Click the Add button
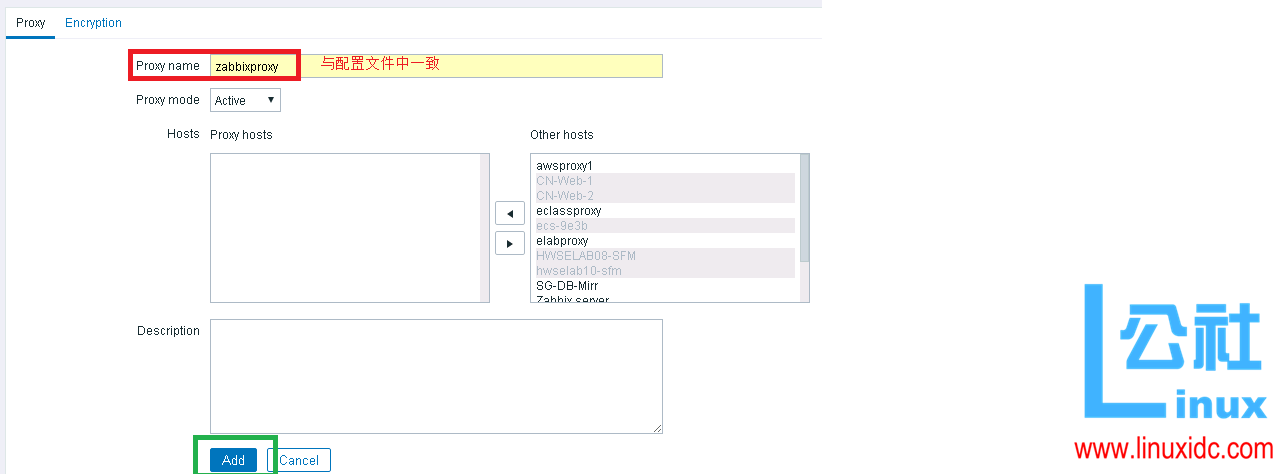Screen dimensions: 1273x474 tap(233, 460)
